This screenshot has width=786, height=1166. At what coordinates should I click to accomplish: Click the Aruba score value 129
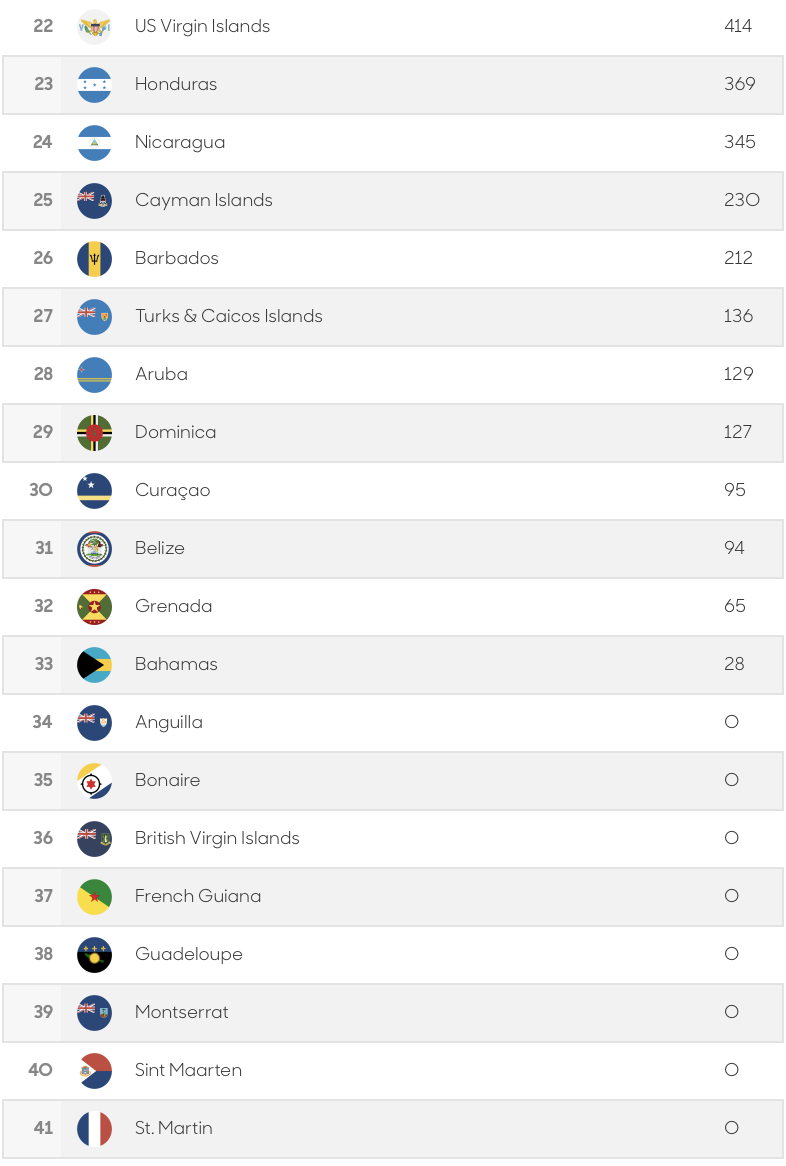(738, 374)
